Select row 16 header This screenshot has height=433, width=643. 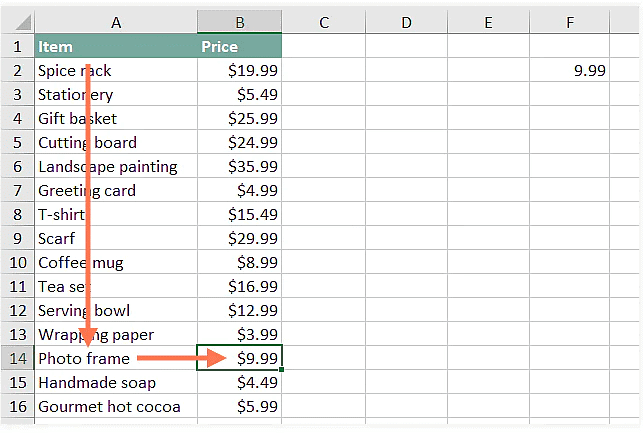(x=17, y=406)
